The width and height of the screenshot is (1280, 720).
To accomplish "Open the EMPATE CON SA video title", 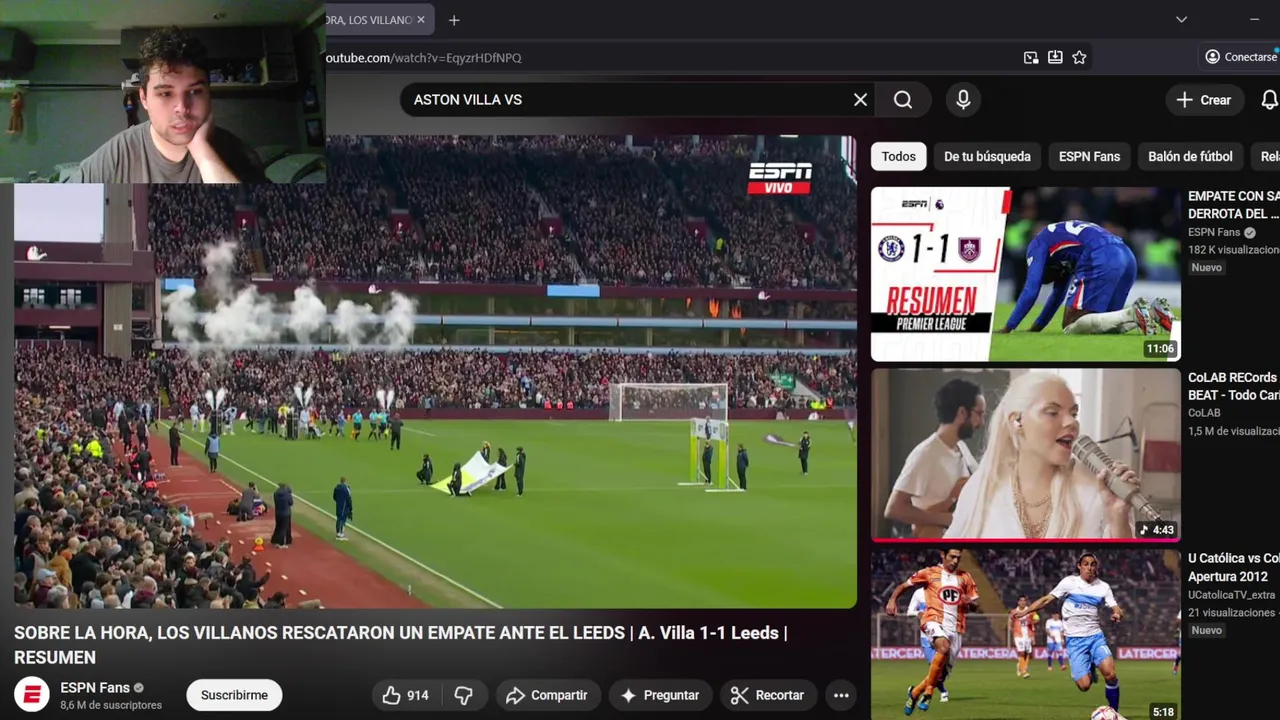I will [x=1234, y=205].
